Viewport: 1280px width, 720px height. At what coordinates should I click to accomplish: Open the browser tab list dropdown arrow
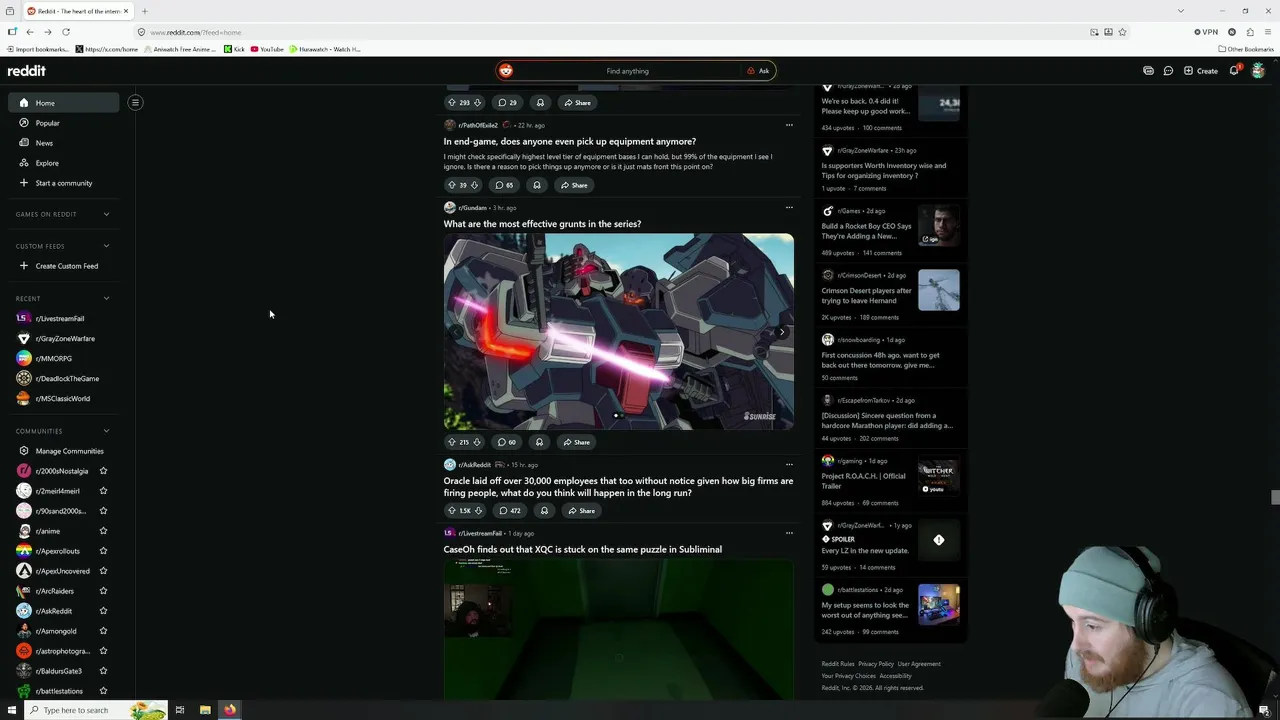point(1180,11)
